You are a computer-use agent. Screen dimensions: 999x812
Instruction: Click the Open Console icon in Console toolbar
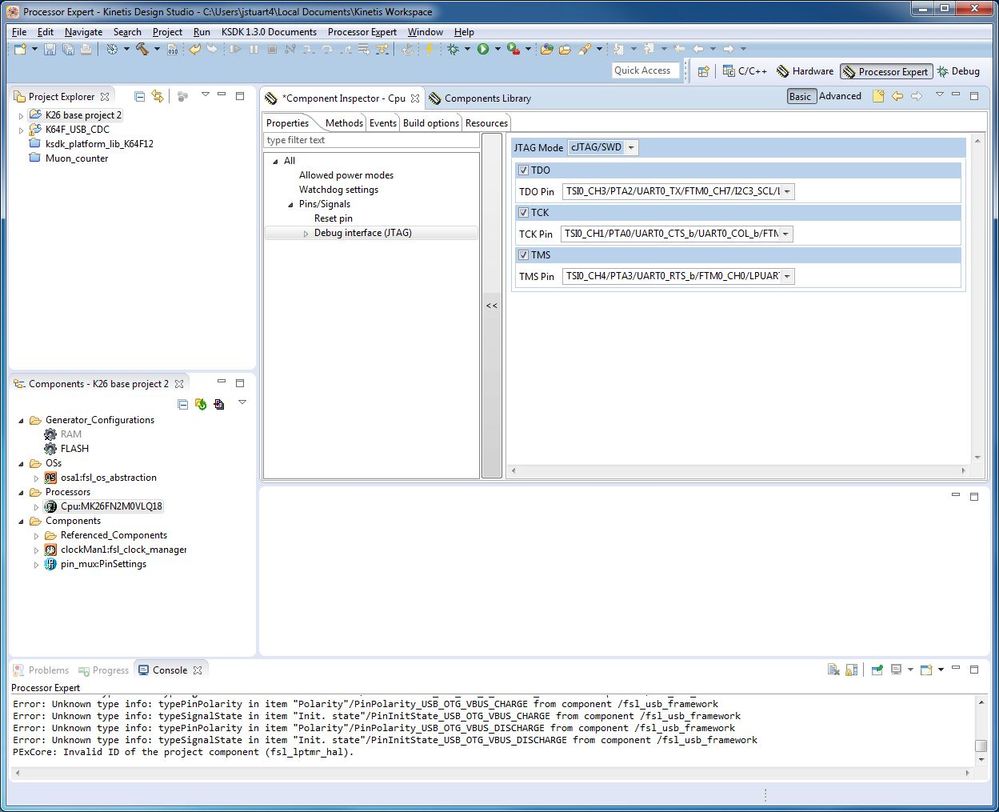(x=926, y=669)
